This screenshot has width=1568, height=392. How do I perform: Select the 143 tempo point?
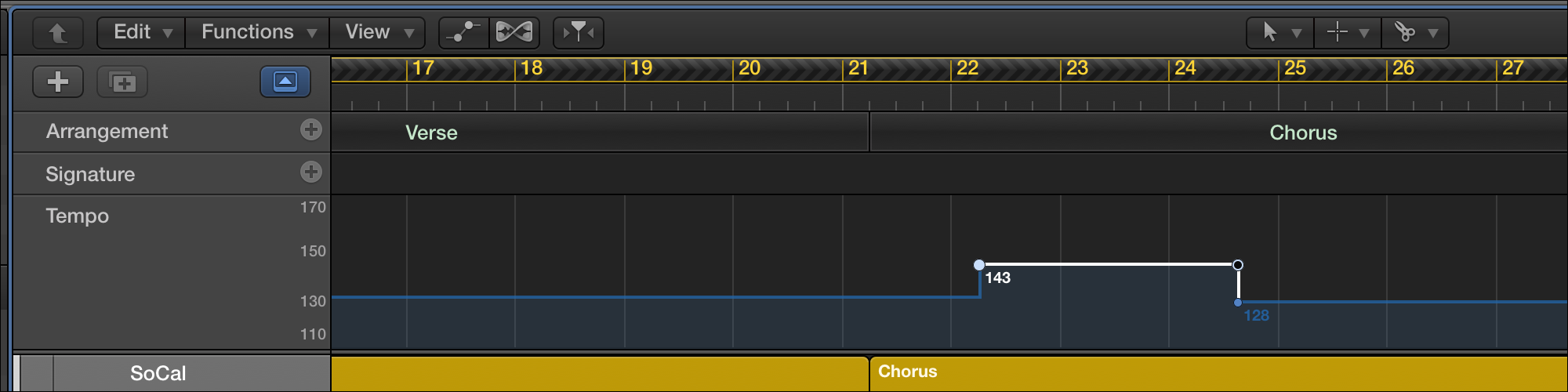click(979, 265)
